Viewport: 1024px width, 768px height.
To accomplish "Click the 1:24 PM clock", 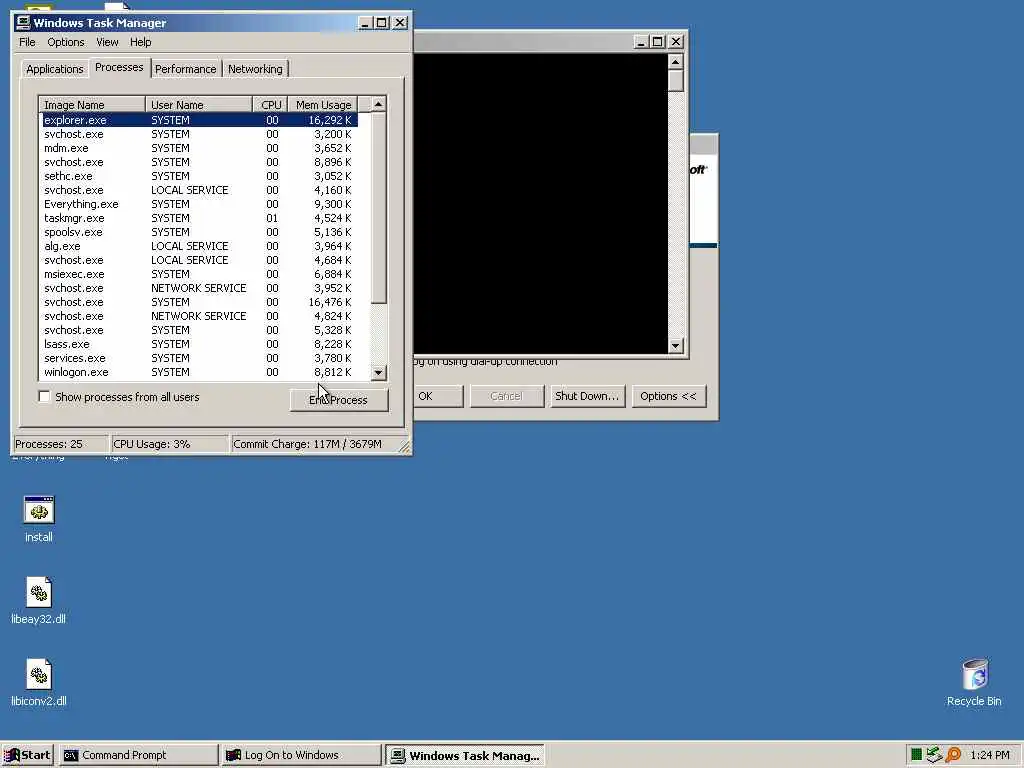I will [x=990, y=755].
